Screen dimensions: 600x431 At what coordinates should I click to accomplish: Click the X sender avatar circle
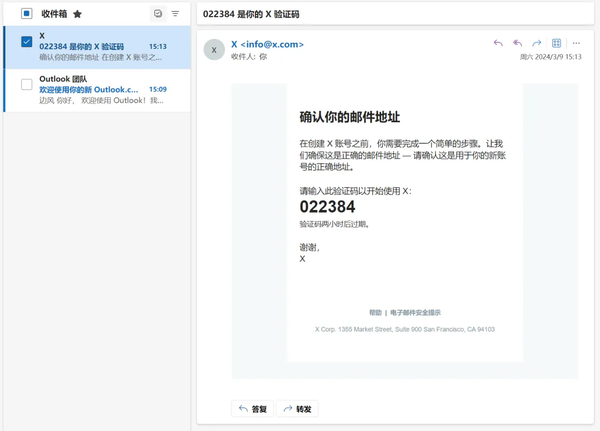click(214, 50)
